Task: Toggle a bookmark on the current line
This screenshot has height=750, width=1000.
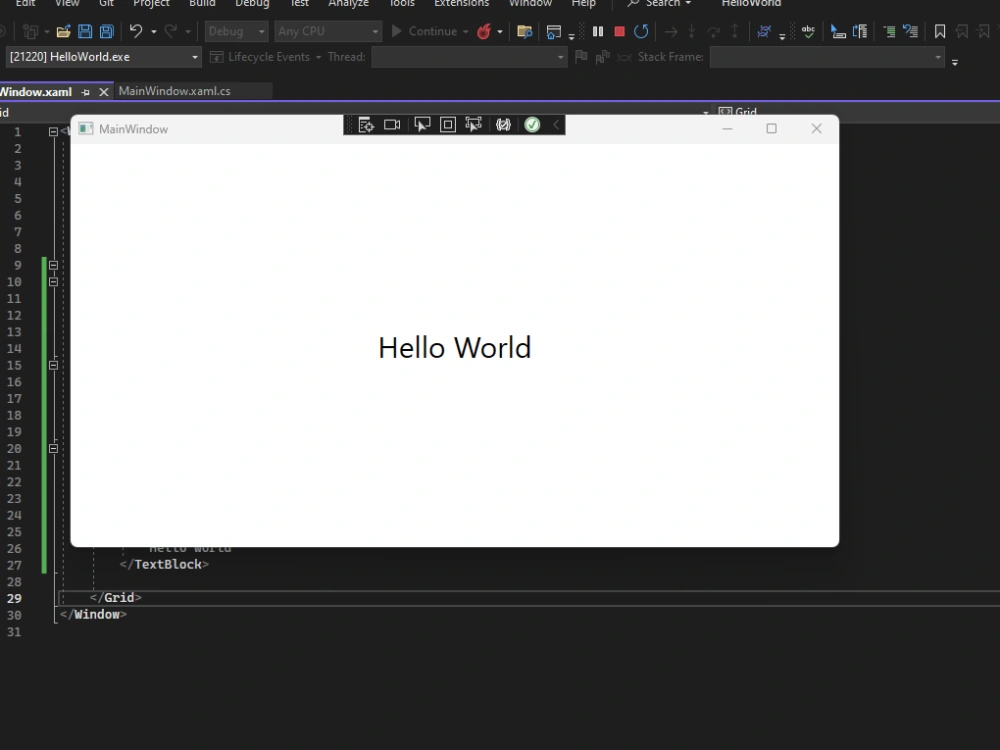Action: 940,31
